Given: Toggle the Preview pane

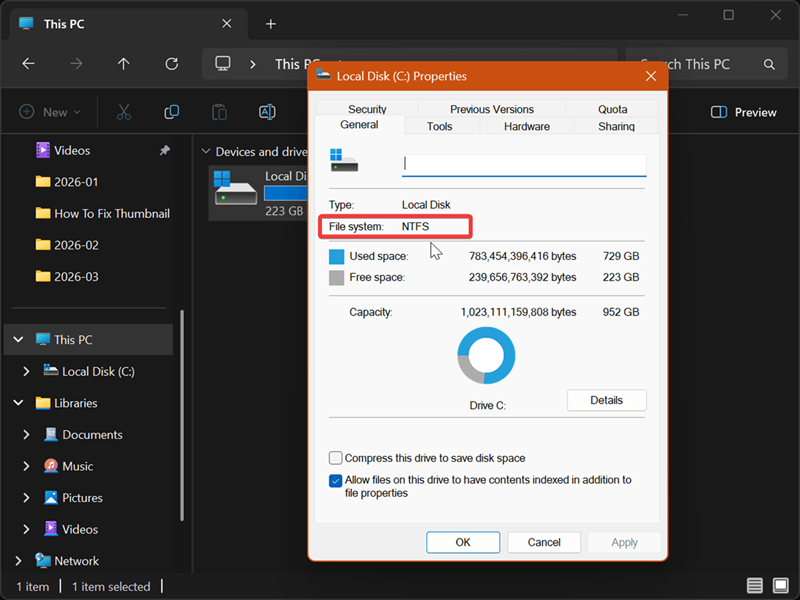Looking at the screenshot, I should [743, 112].
